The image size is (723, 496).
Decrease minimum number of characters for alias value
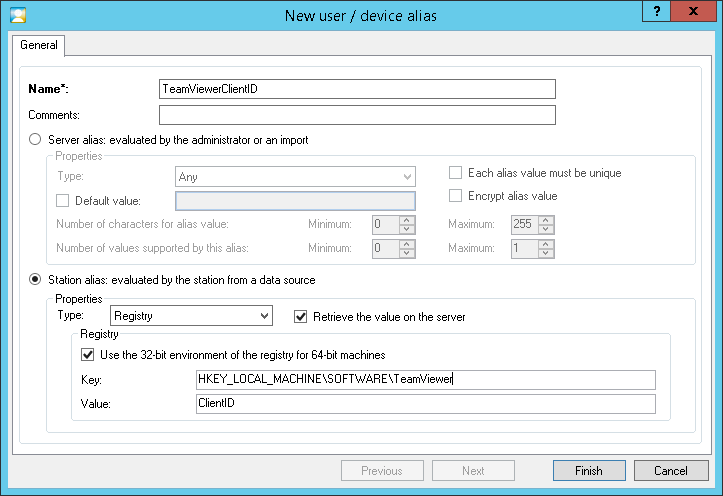tap(407, 229)
